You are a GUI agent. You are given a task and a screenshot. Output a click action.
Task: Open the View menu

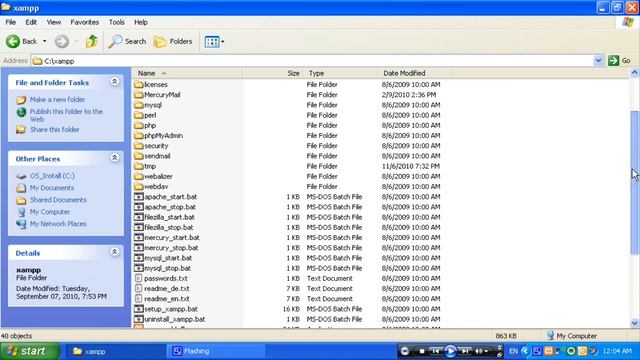tap(53, 22)
